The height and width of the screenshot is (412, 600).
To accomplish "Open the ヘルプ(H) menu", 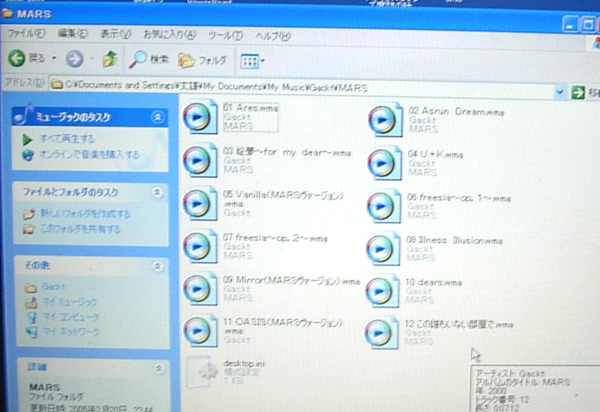I will (273, 36).
